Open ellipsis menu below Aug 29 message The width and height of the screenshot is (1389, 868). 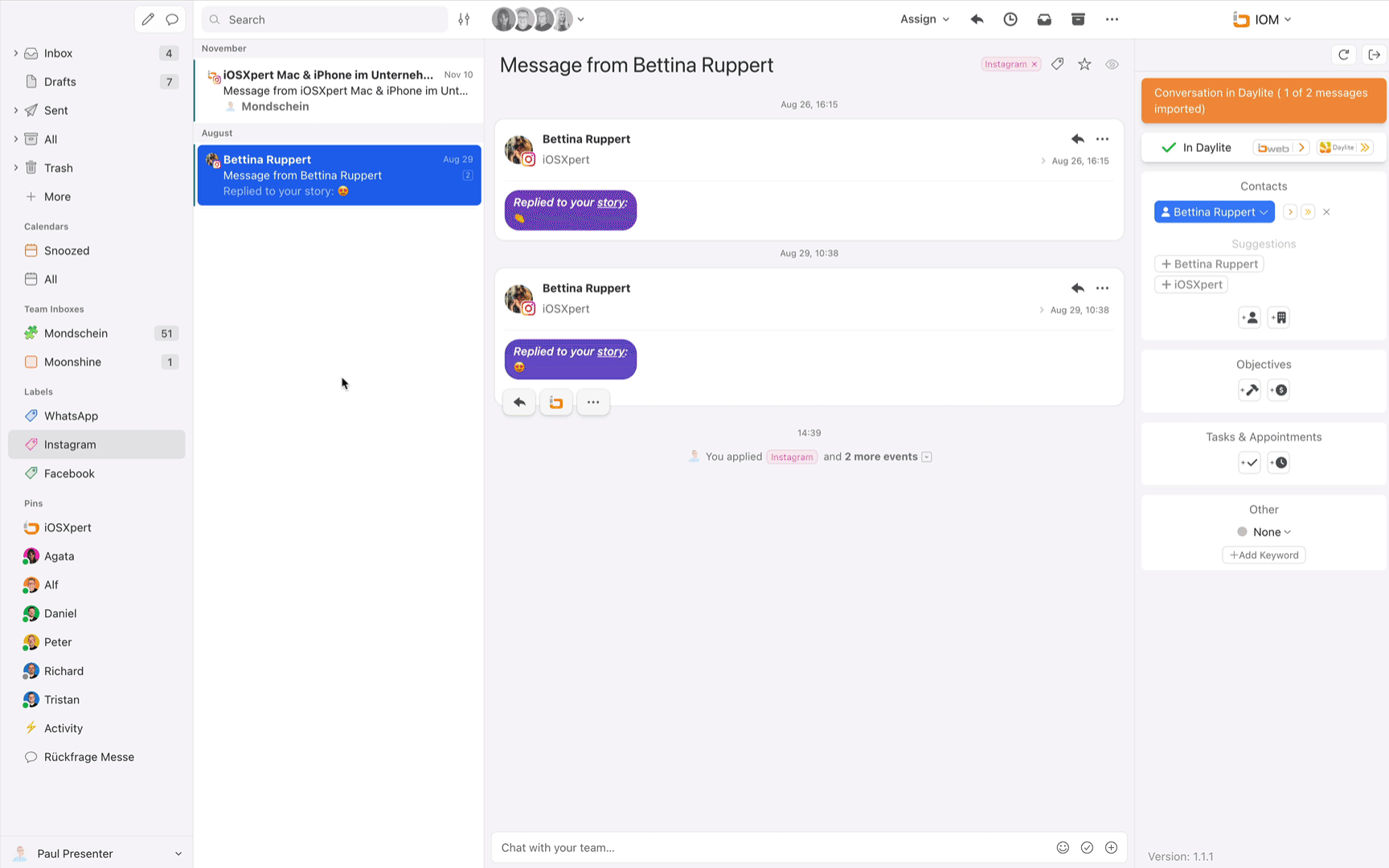pyautogui.click(x=593, y=402)
